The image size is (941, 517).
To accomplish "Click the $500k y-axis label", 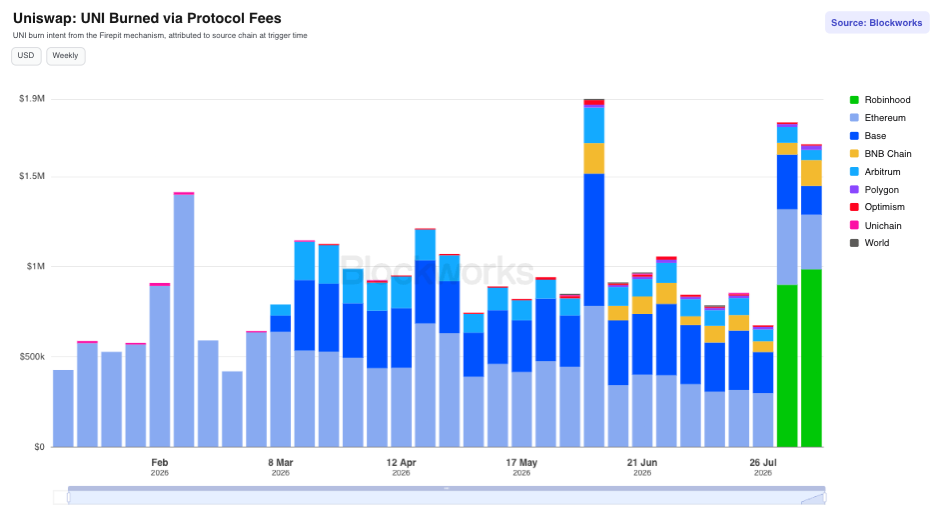I will 32,357.
